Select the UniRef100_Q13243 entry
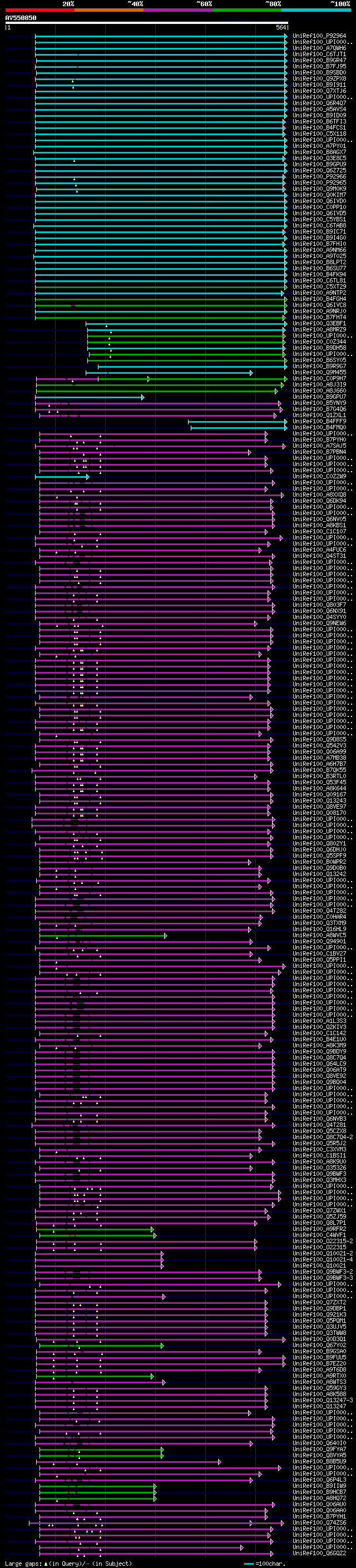Viewport: 356px width, 1568px height. tap(319, 801)
